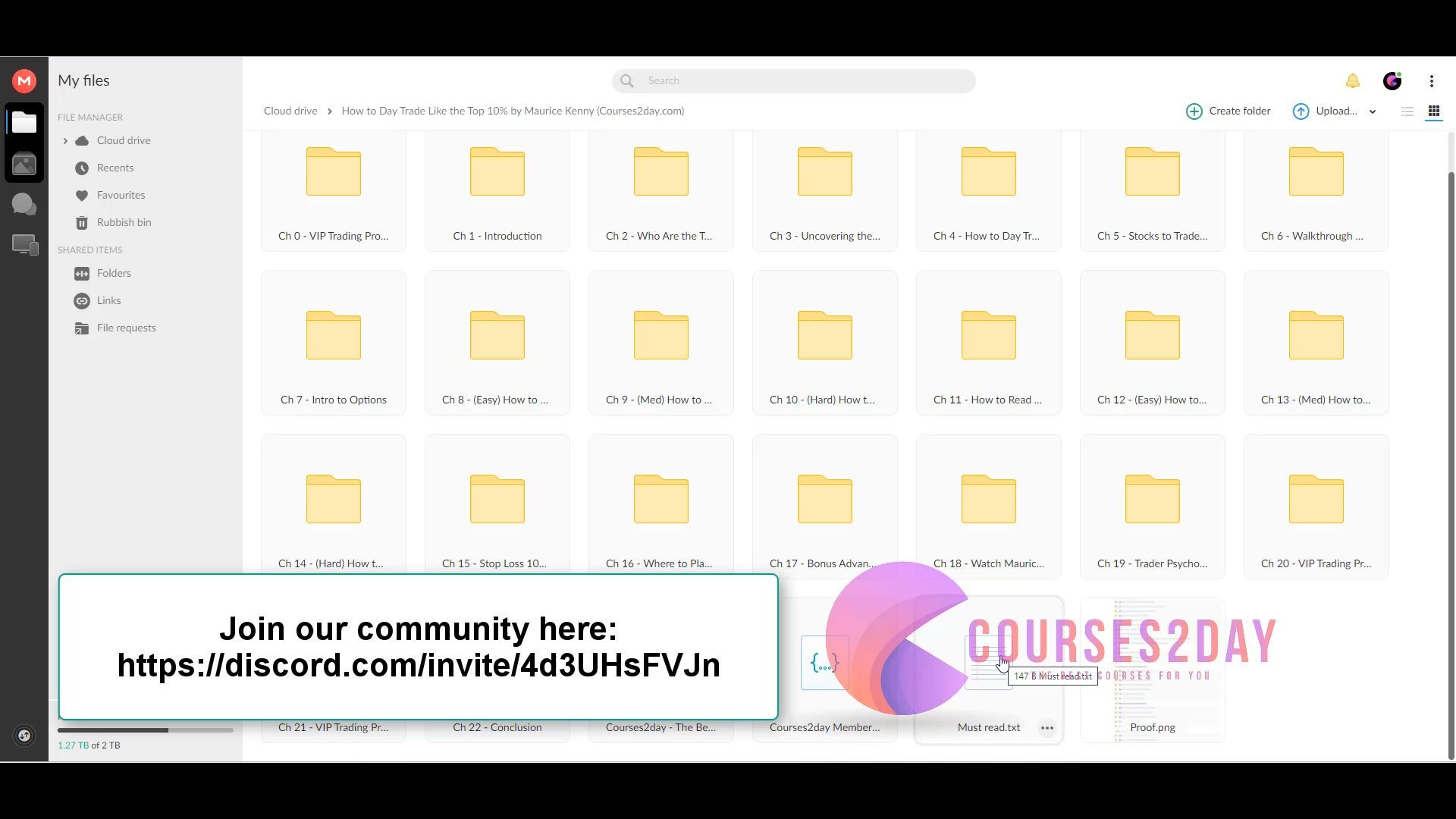Select the Ch 6 - Walkthrough folder
This screenshot has width=1456, height=819.
1316,190
